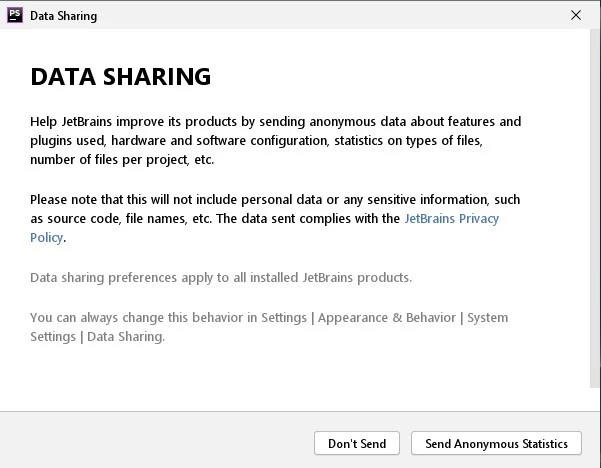
Task: Click the Don't Send button
Action: pyautogui.click(x=357, y=443)
